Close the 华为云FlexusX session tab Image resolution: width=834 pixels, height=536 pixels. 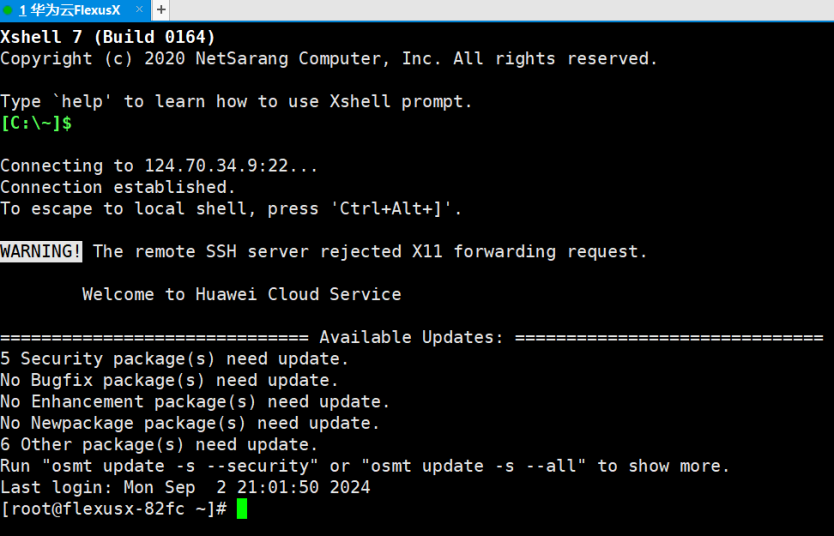(x=139, y=9)
